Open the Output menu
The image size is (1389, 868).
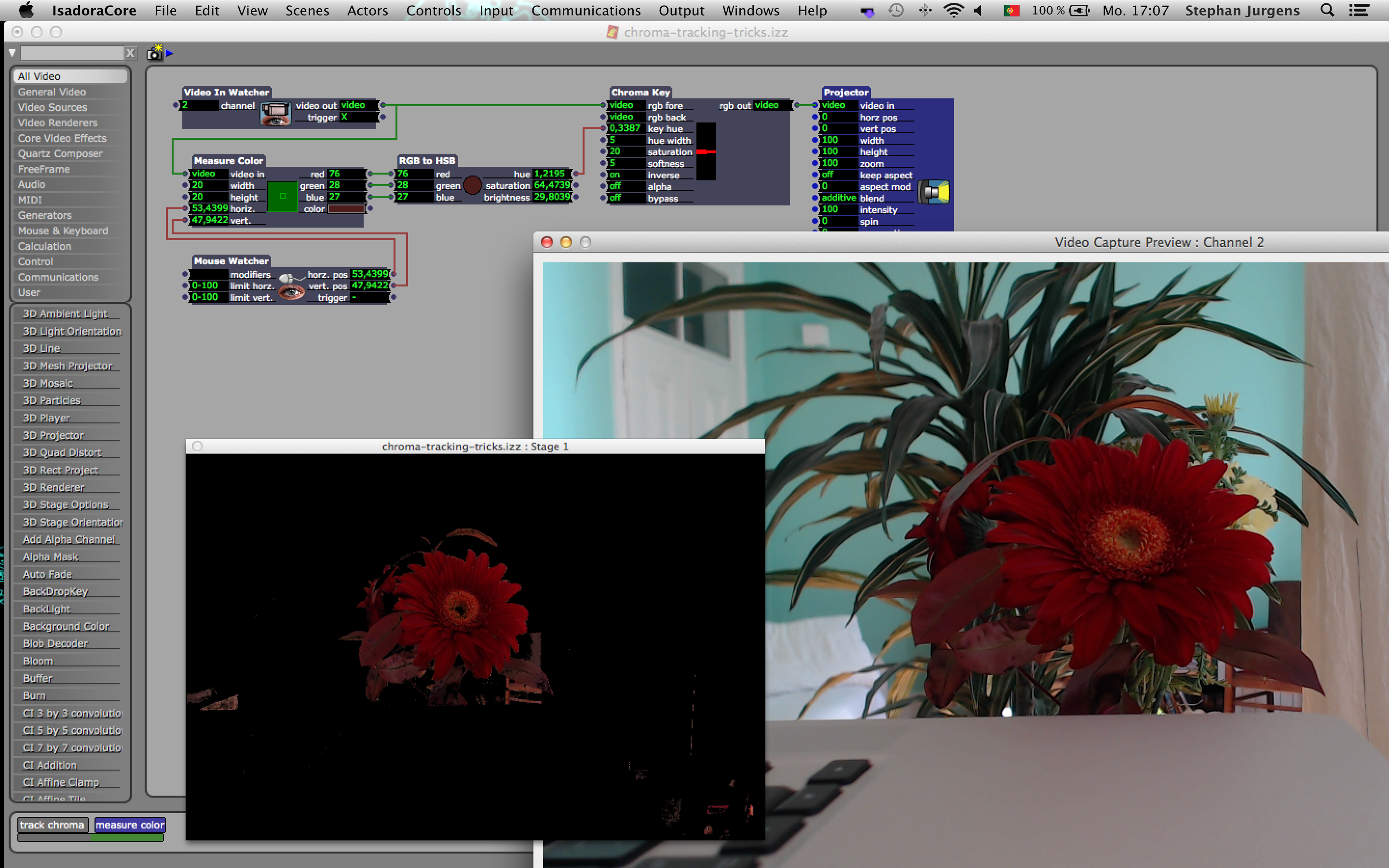(681, 10)
